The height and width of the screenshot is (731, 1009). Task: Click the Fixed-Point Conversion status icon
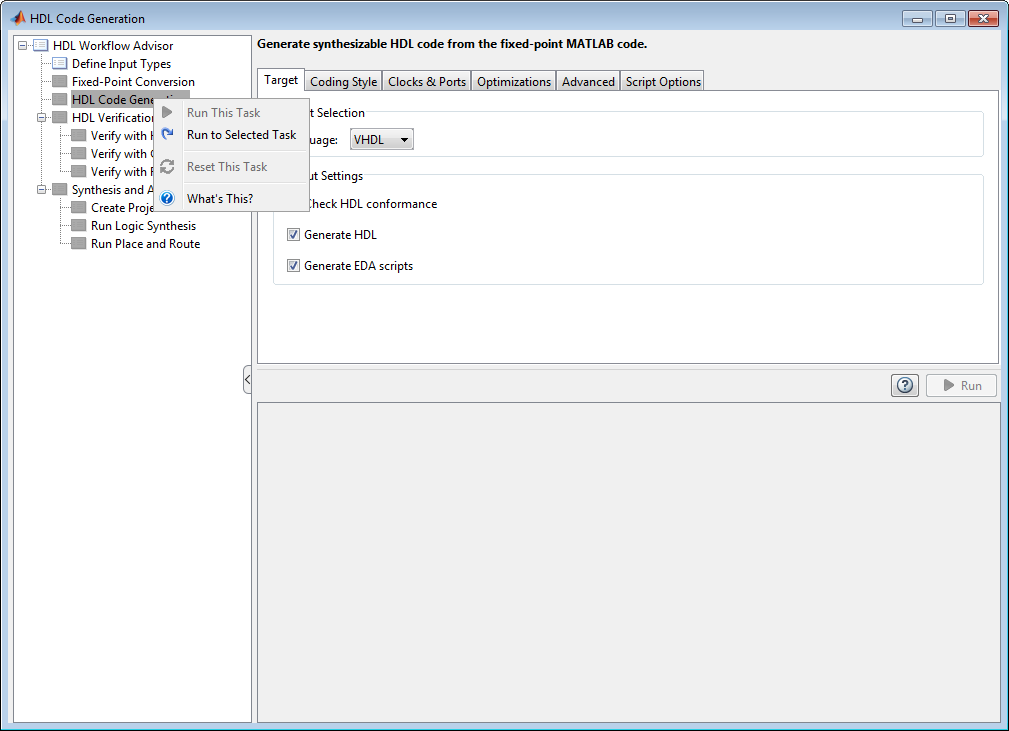(59, 81)
